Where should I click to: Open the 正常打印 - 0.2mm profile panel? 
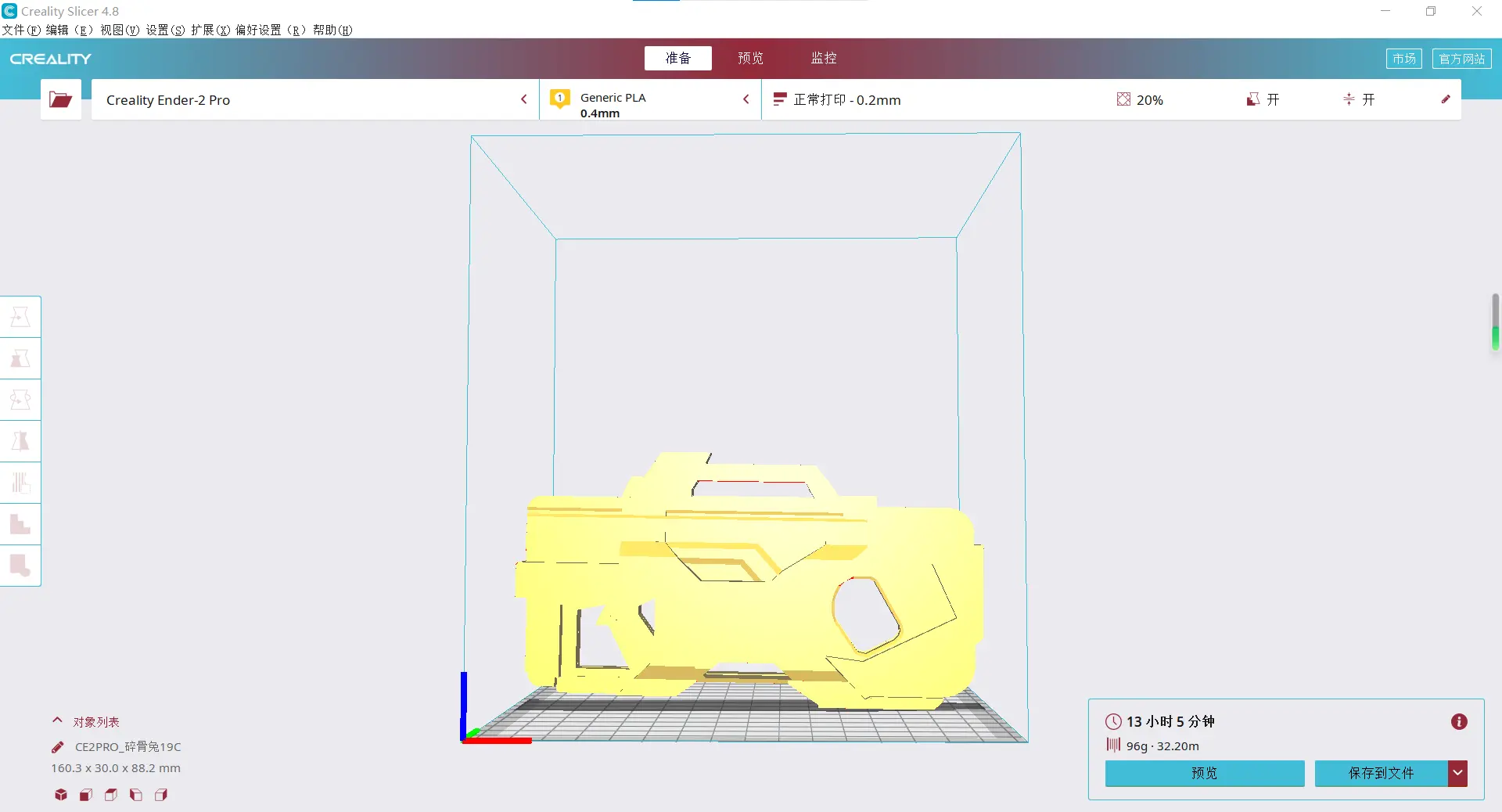point(1111,99)
